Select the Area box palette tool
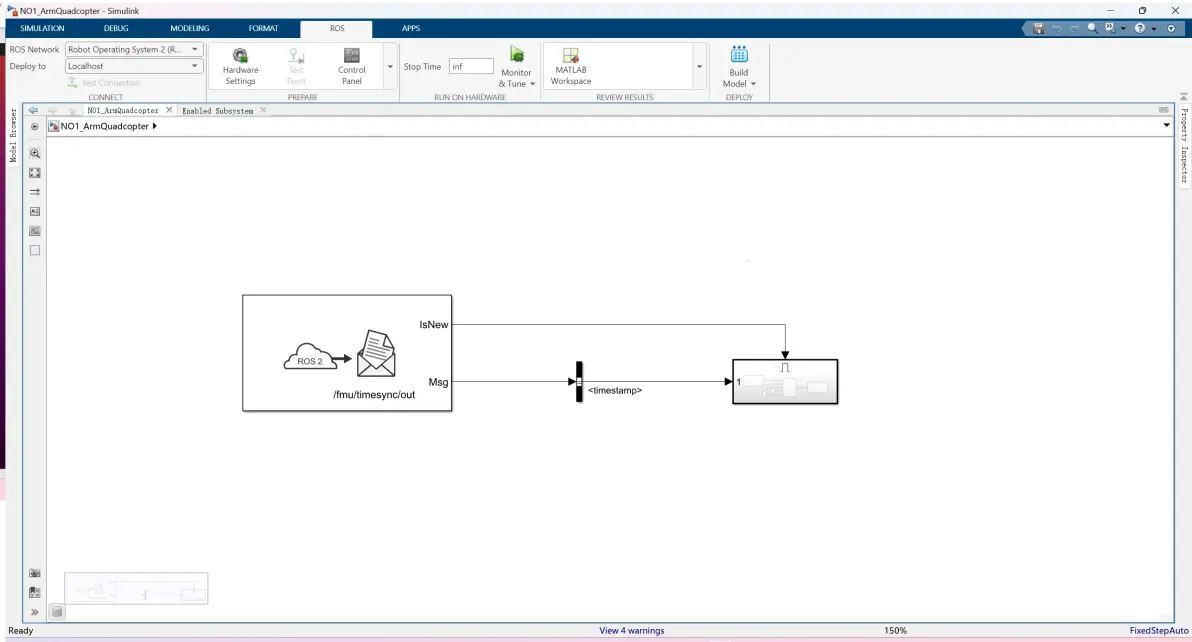 pyautogui.click(x=35, y=250)
